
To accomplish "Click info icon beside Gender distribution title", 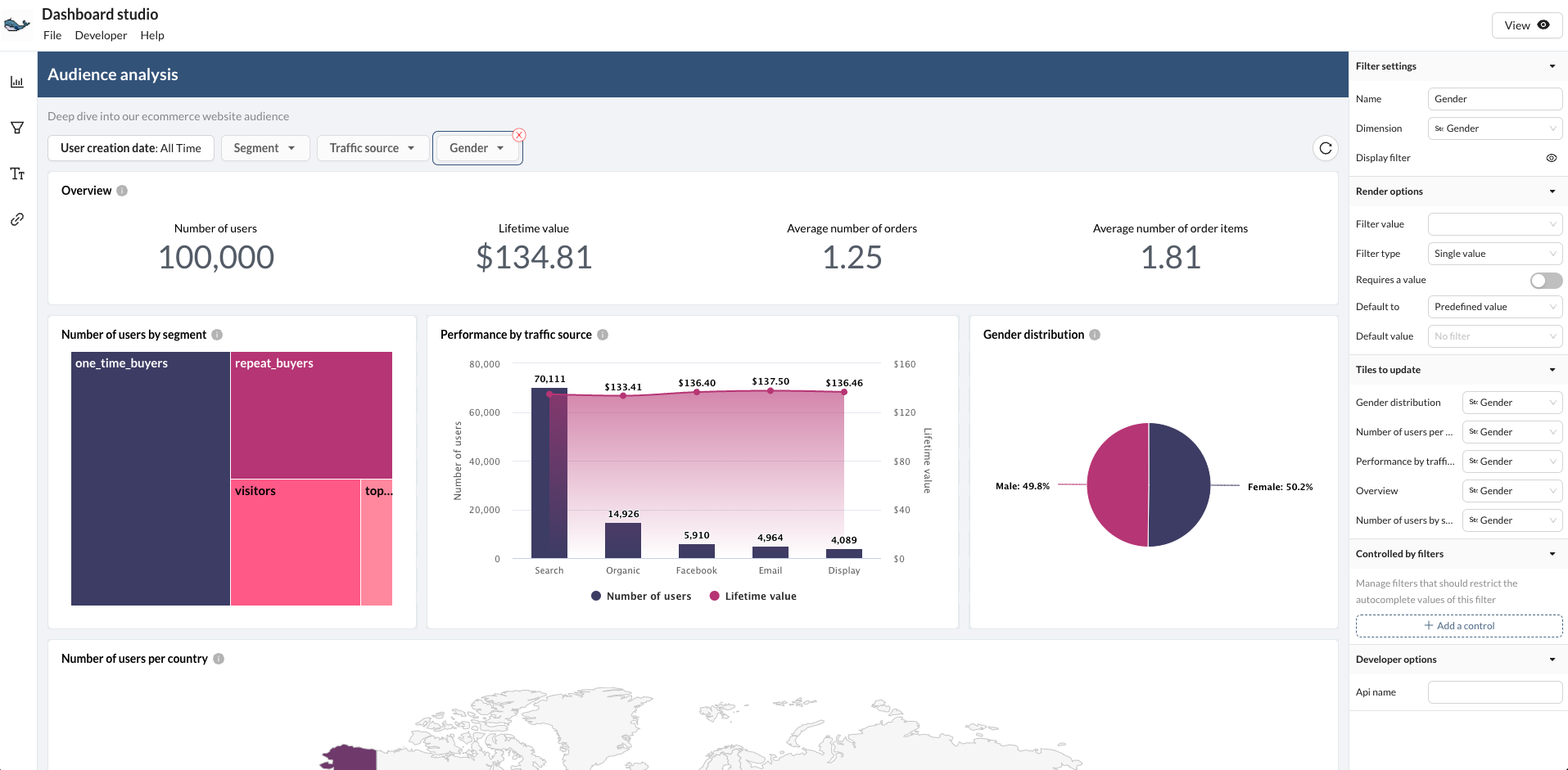I will [x=1095, y=335].
